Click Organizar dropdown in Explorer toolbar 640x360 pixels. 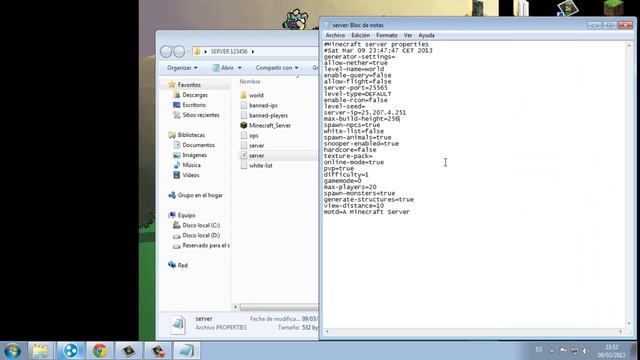click(182, 68)
